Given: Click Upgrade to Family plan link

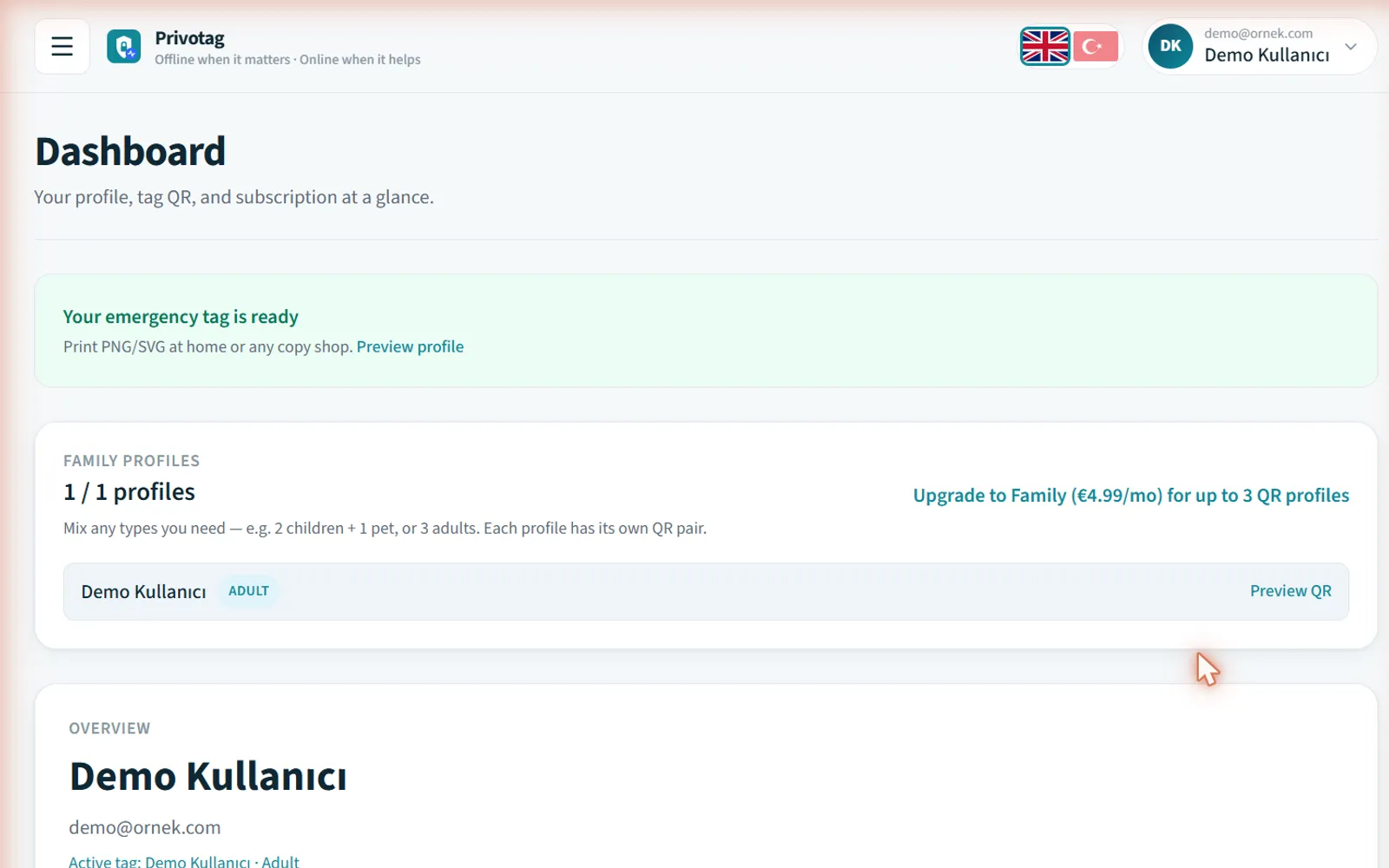Looking at the screenshot, I should 1131,496.
